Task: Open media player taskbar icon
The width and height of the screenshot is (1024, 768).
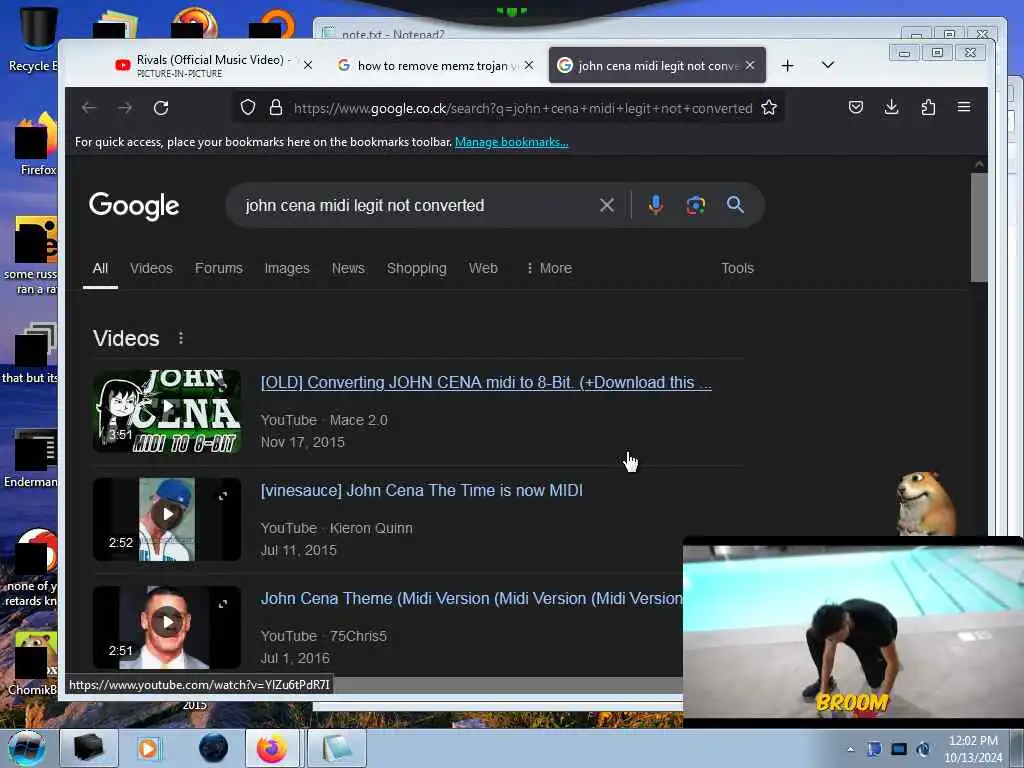Action: (148, 748)
